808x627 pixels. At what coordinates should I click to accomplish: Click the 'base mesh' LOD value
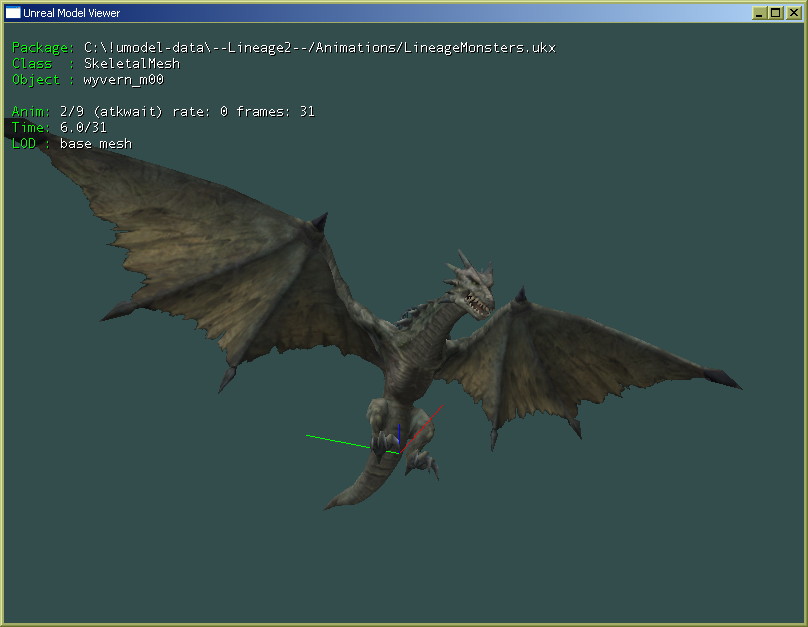(96, 143)
